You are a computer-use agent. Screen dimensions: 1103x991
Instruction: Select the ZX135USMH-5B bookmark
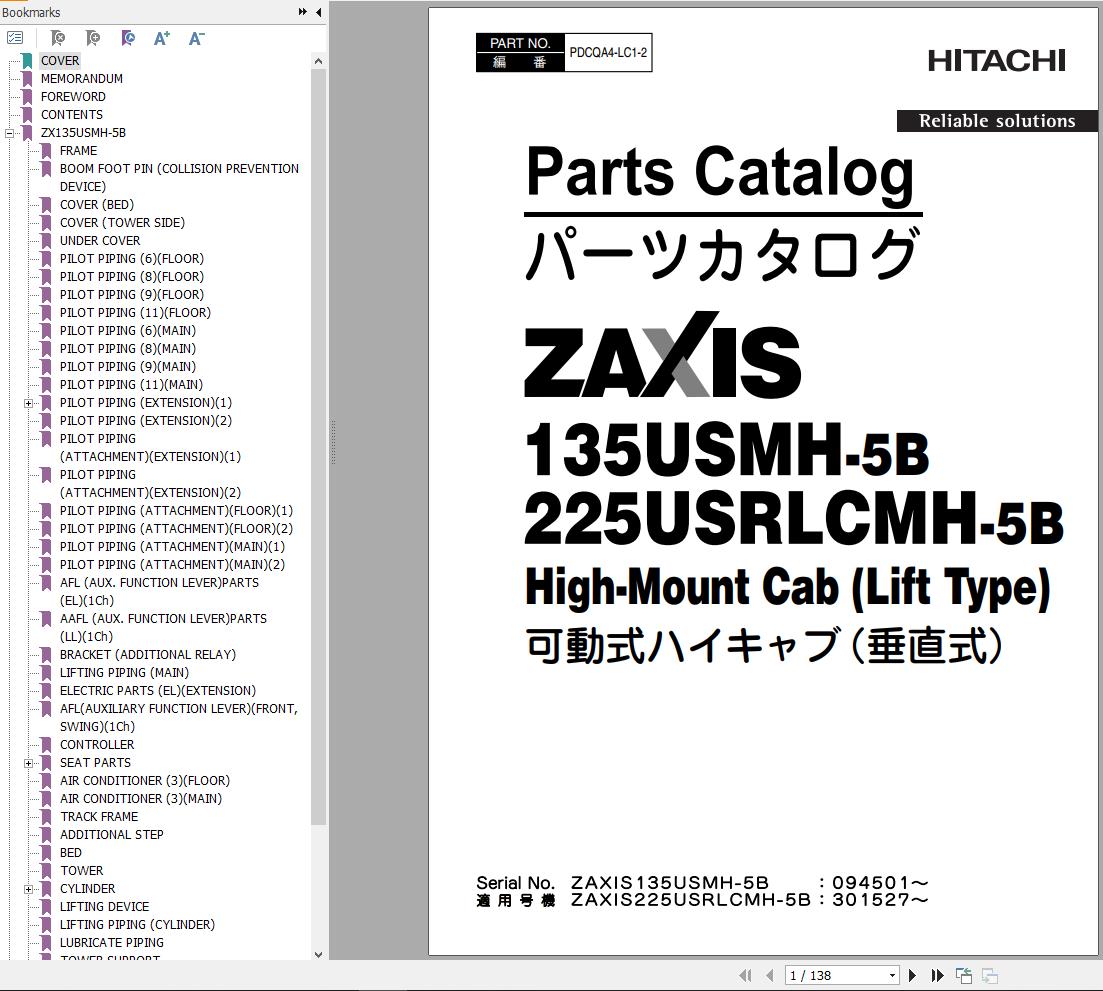click(83, 132)
